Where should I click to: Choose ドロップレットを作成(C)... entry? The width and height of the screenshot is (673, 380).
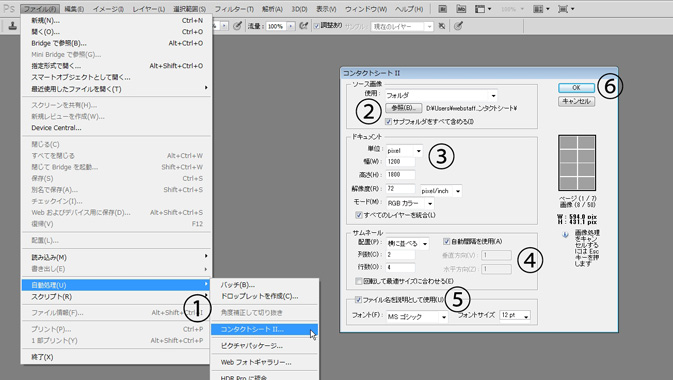pyautogui.click(x=264, y=296)
